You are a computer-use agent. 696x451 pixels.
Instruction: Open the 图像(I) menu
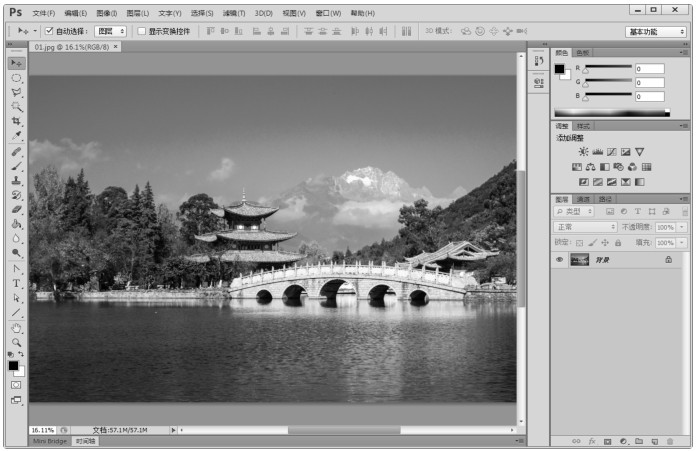pos(107,13)
